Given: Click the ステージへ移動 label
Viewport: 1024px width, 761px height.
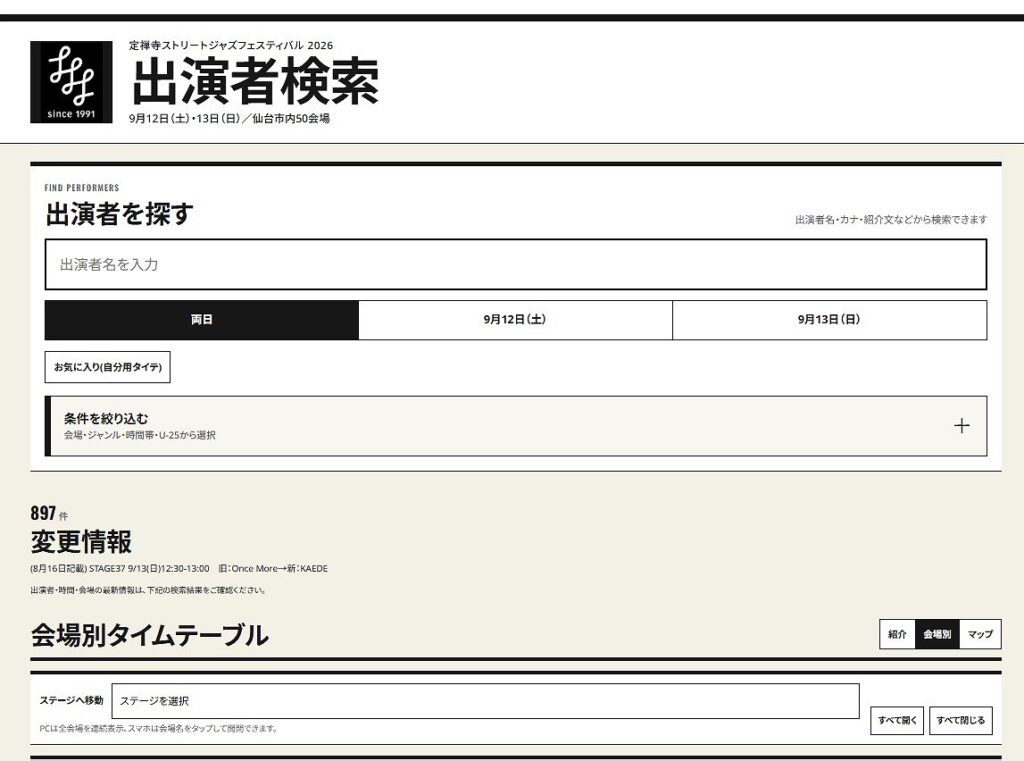Looking at the screenshot, I should pyautogui.click(x=71, y=700).
